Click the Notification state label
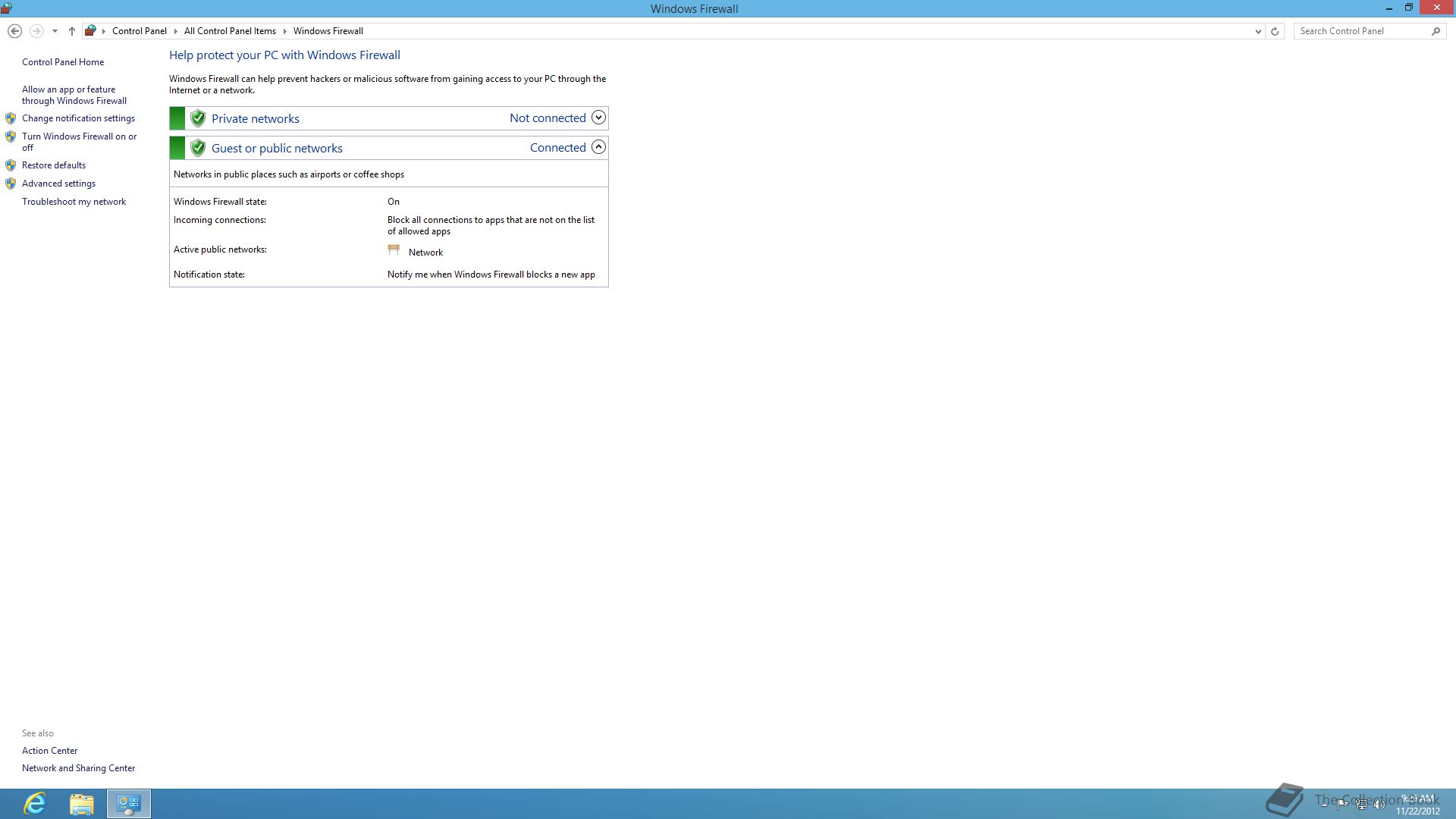 click(209, 275)
